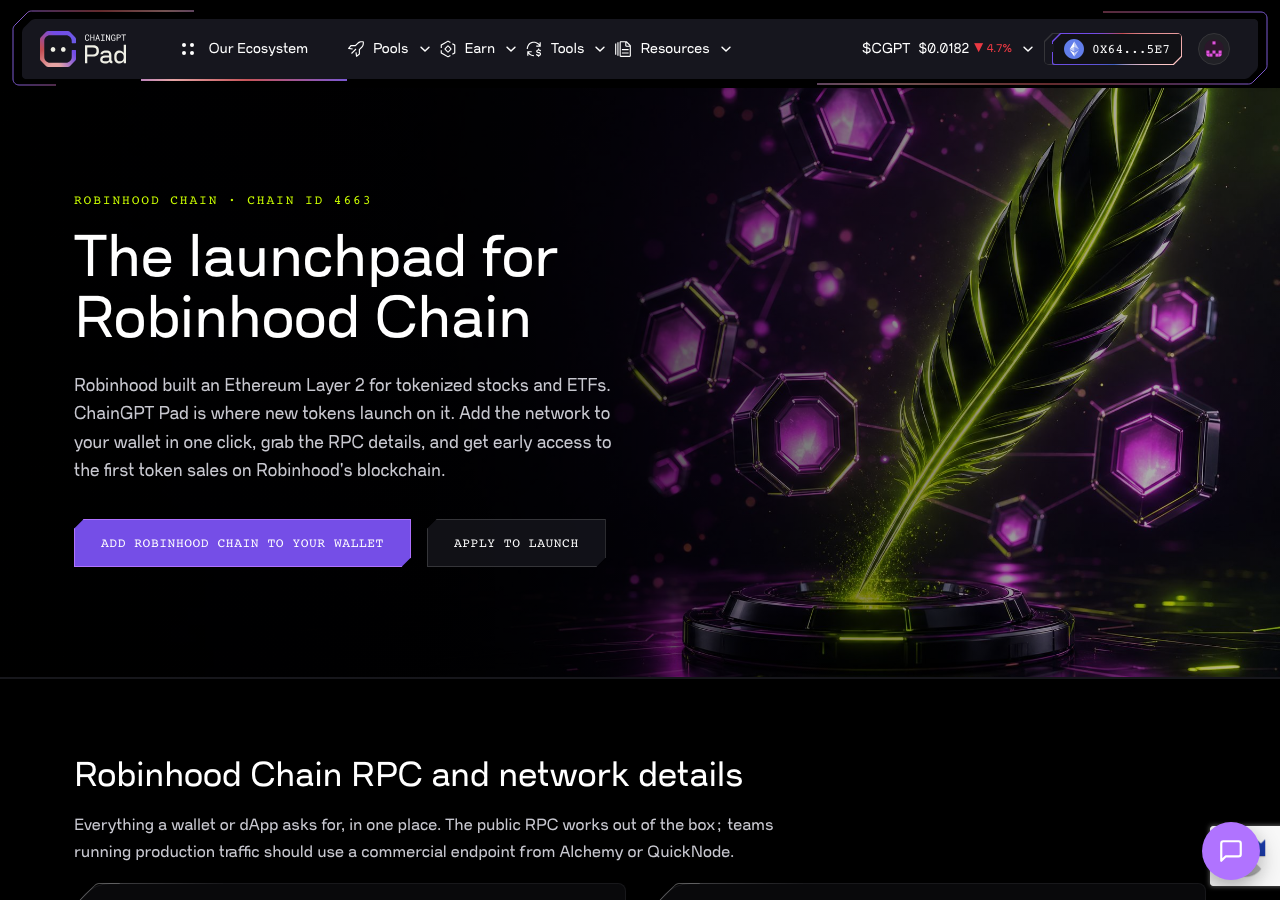This screenshot has width=1280, height=900.
Task: Click Add Robinhood Chain to Your Wallet button
Action: [242, 543]
